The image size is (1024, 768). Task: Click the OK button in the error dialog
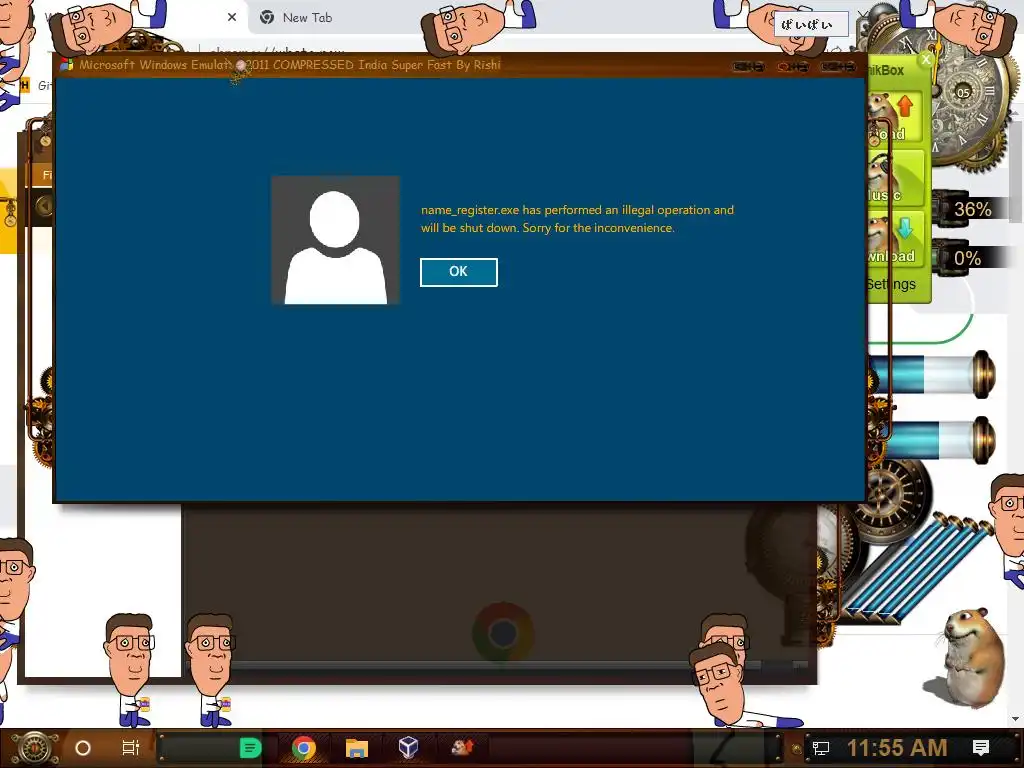tap(458, 272)
